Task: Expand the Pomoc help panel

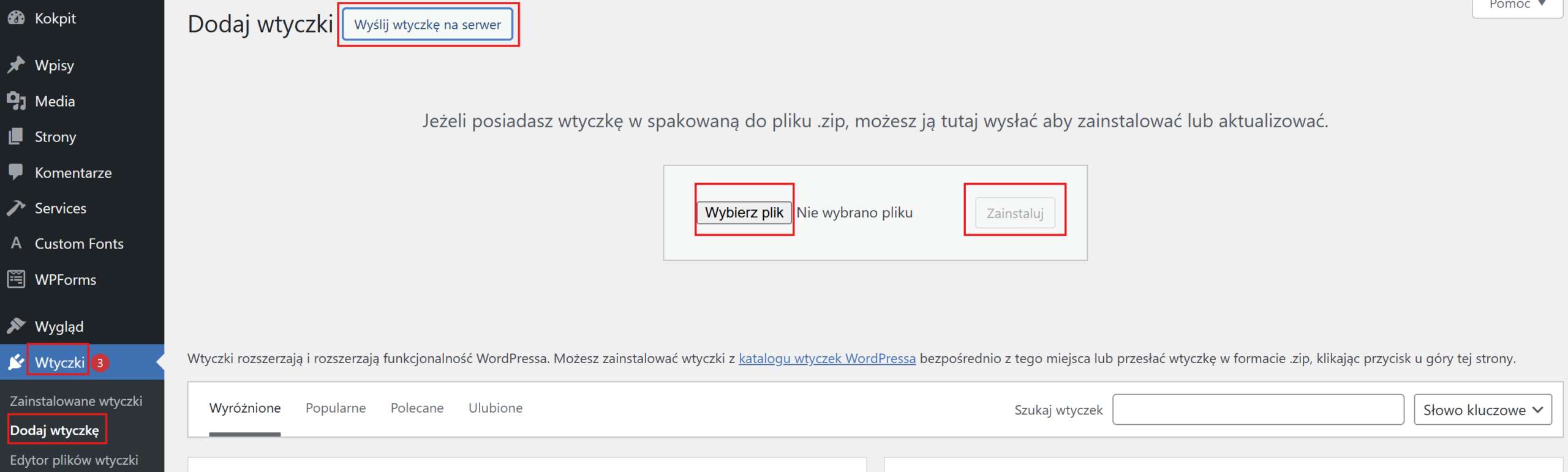Action: [x=1517, y=5]
